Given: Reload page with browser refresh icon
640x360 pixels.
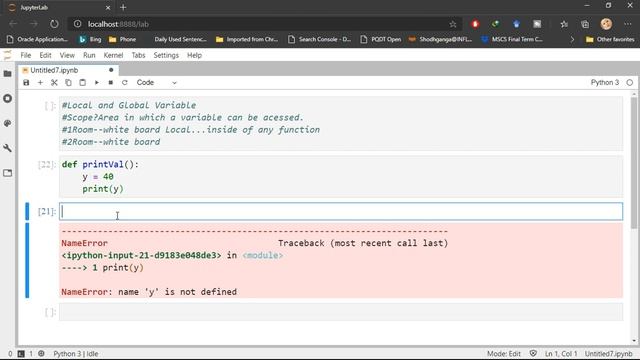Looking at the screenshot, I should pos(54,24).
